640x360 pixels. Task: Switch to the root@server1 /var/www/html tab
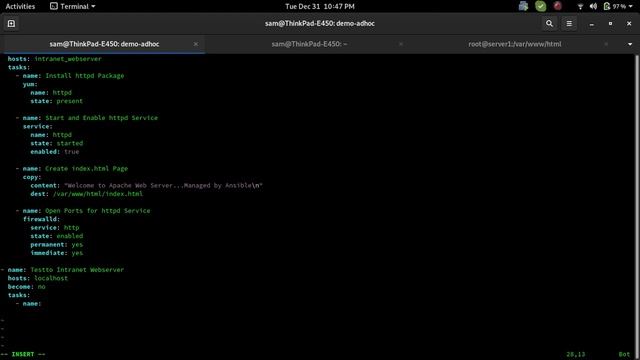[x=515, y=44]
